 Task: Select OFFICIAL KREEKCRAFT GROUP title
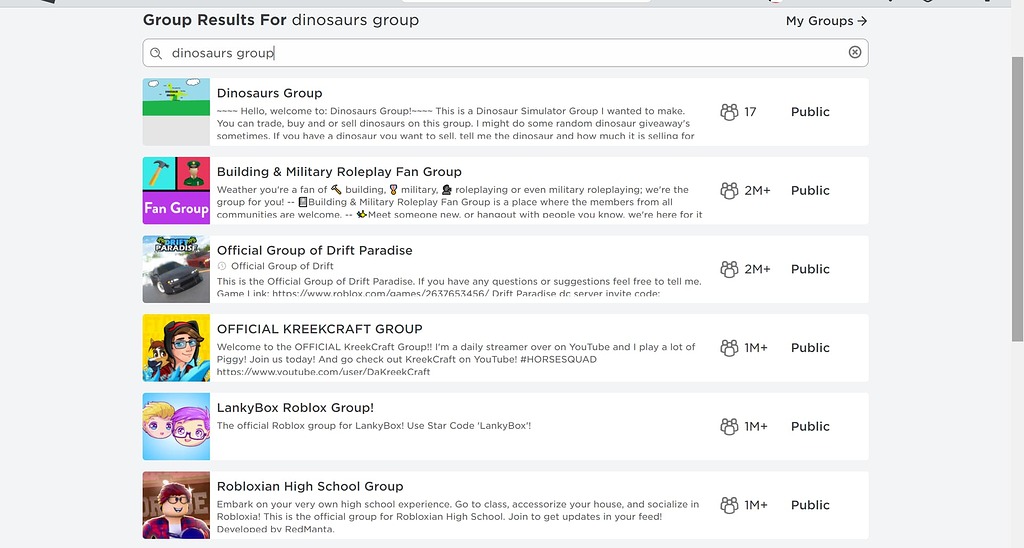(x=319, y=329)
